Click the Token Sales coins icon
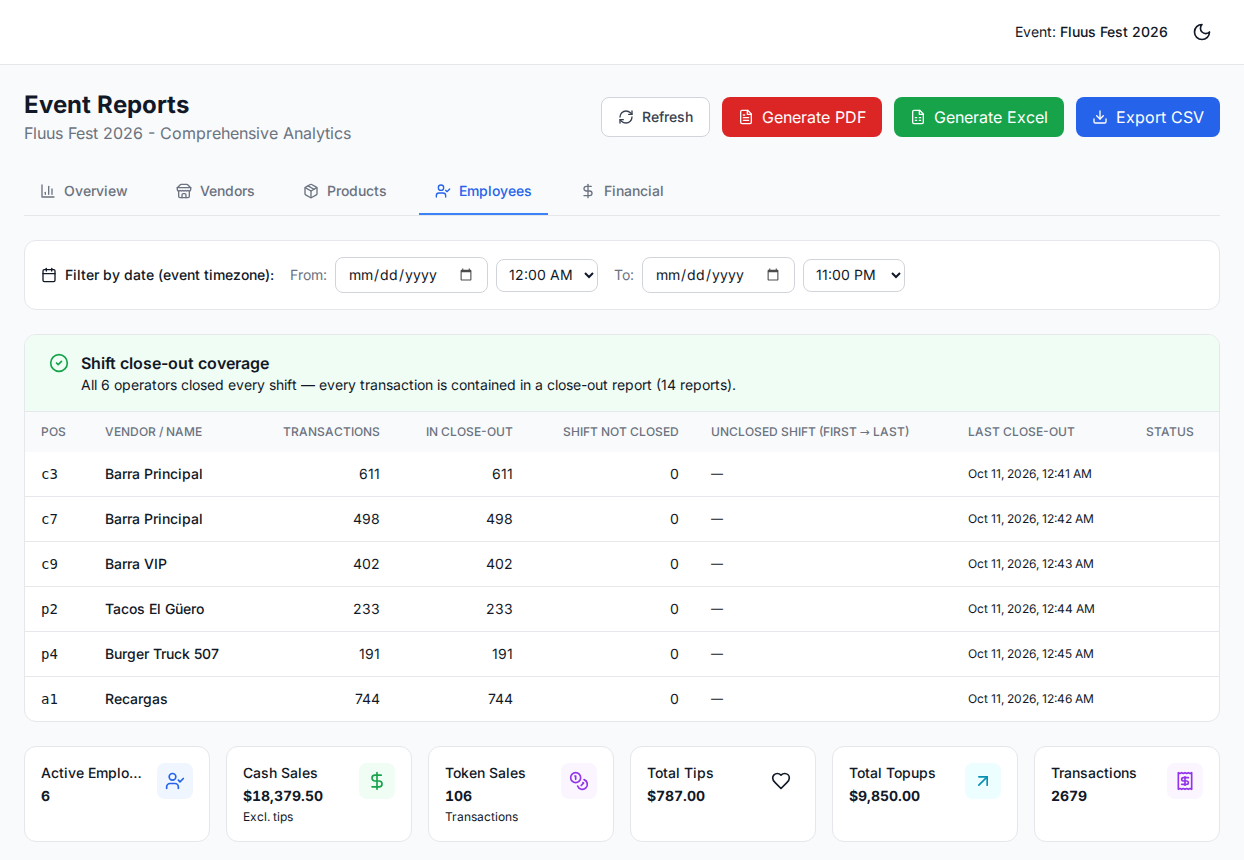This screenshot has width=1244, height=860. 579,781
